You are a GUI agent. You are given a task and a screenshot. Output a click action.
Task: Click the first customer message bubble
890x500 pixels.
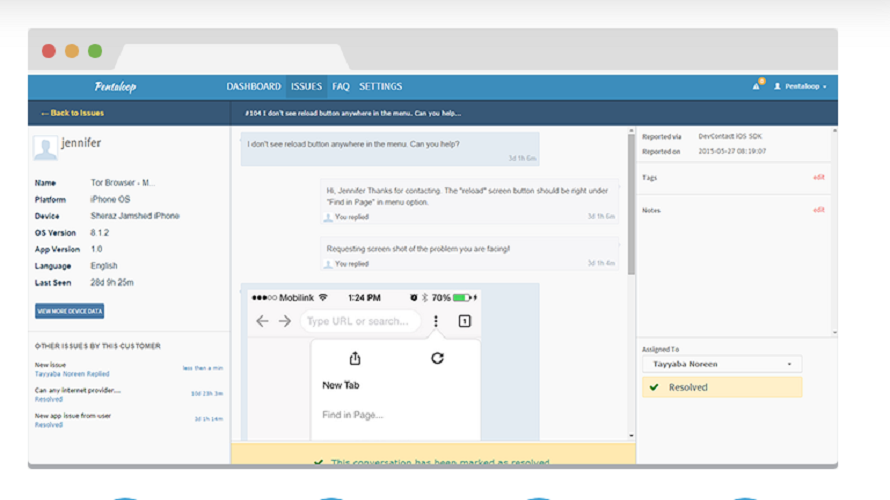click(390, 149)
